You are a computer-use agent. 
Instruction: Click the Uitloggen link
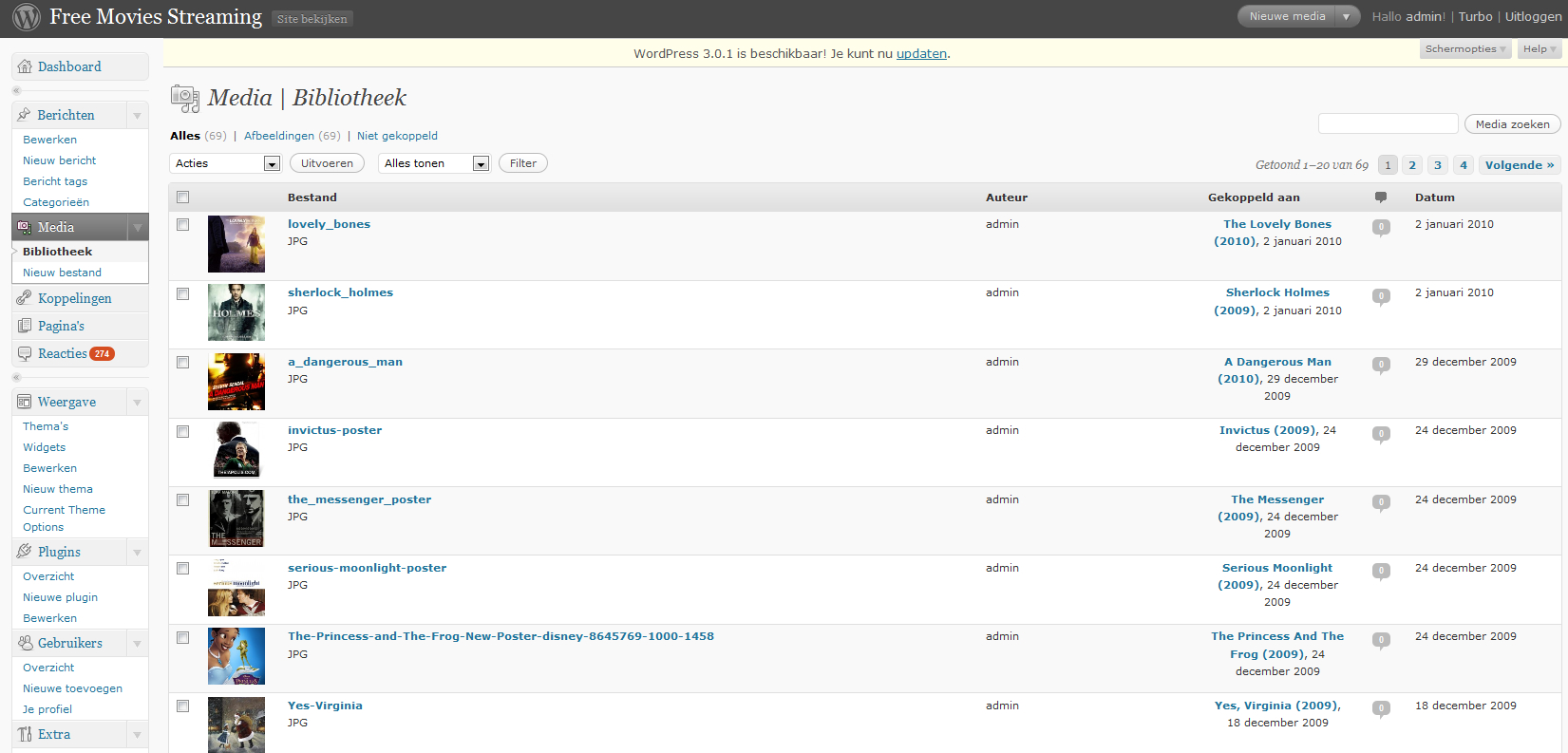click(x=1533, y=16)
